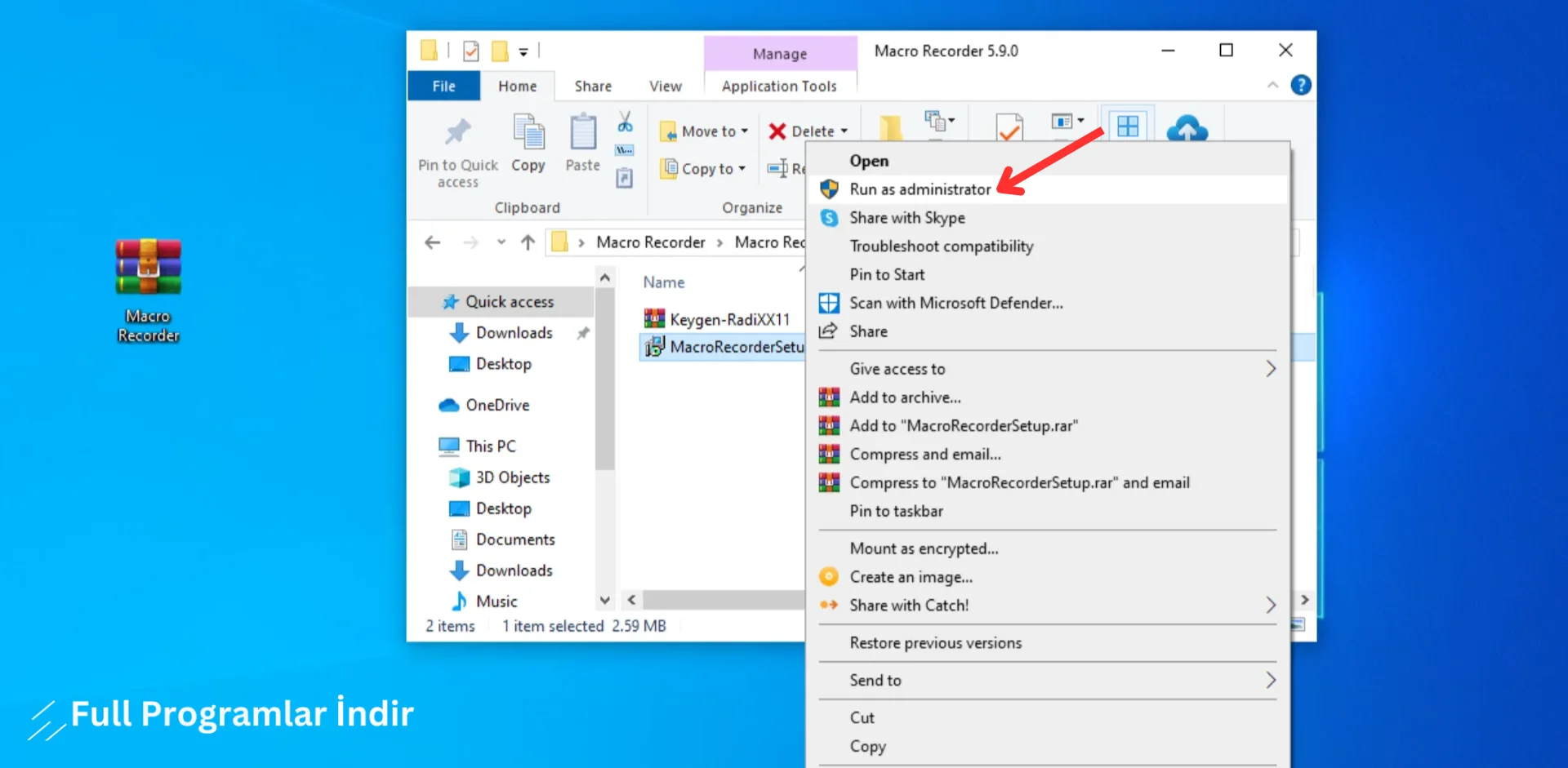The image size is (1568, 768).
Task: Click the Keygen-RadiXX11 file icon
Action: [x=654, y=318]
